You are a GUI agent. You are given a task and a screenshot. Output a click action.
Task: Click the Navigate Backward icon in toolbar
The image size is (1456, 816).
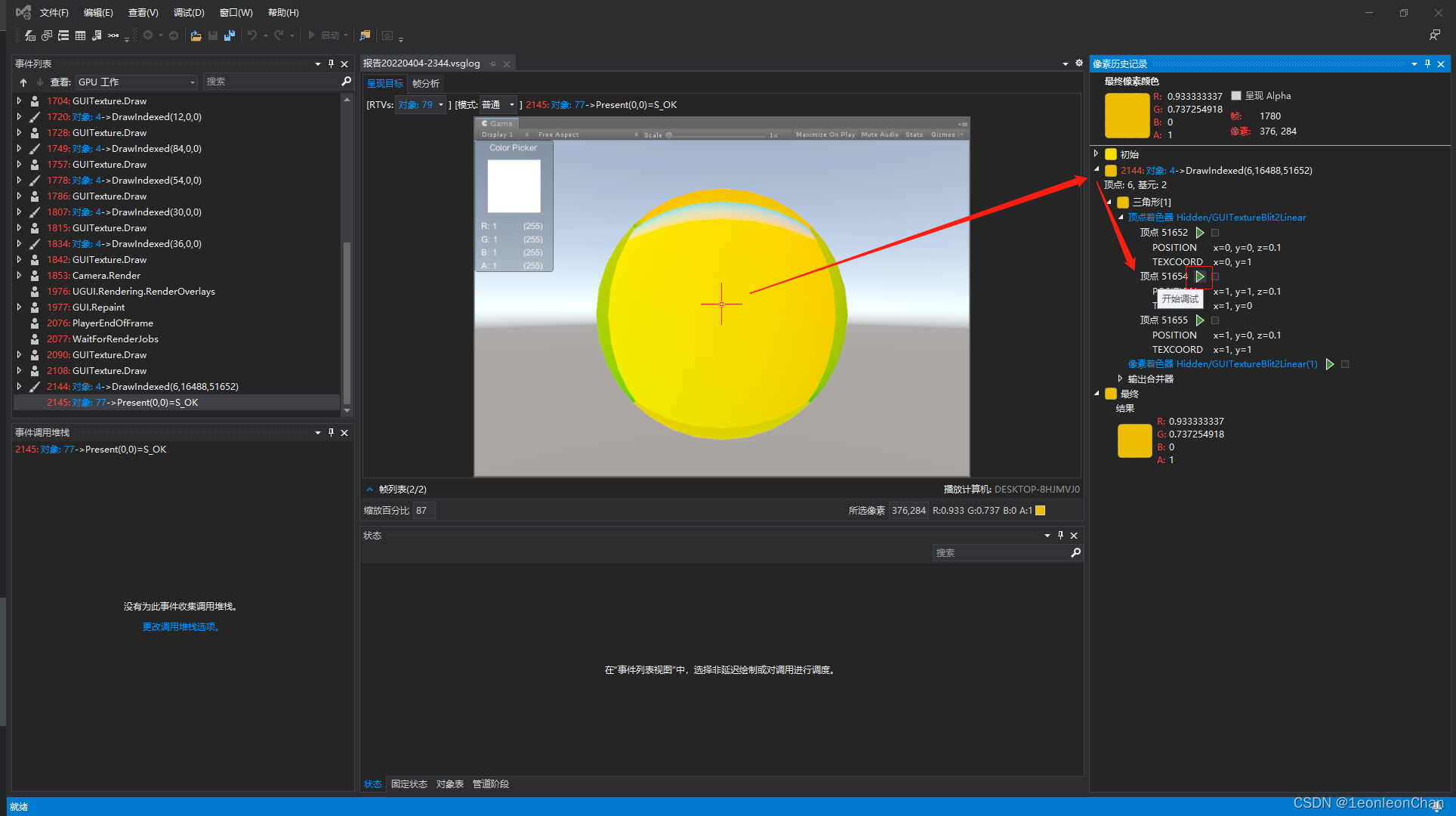(148, 36)
